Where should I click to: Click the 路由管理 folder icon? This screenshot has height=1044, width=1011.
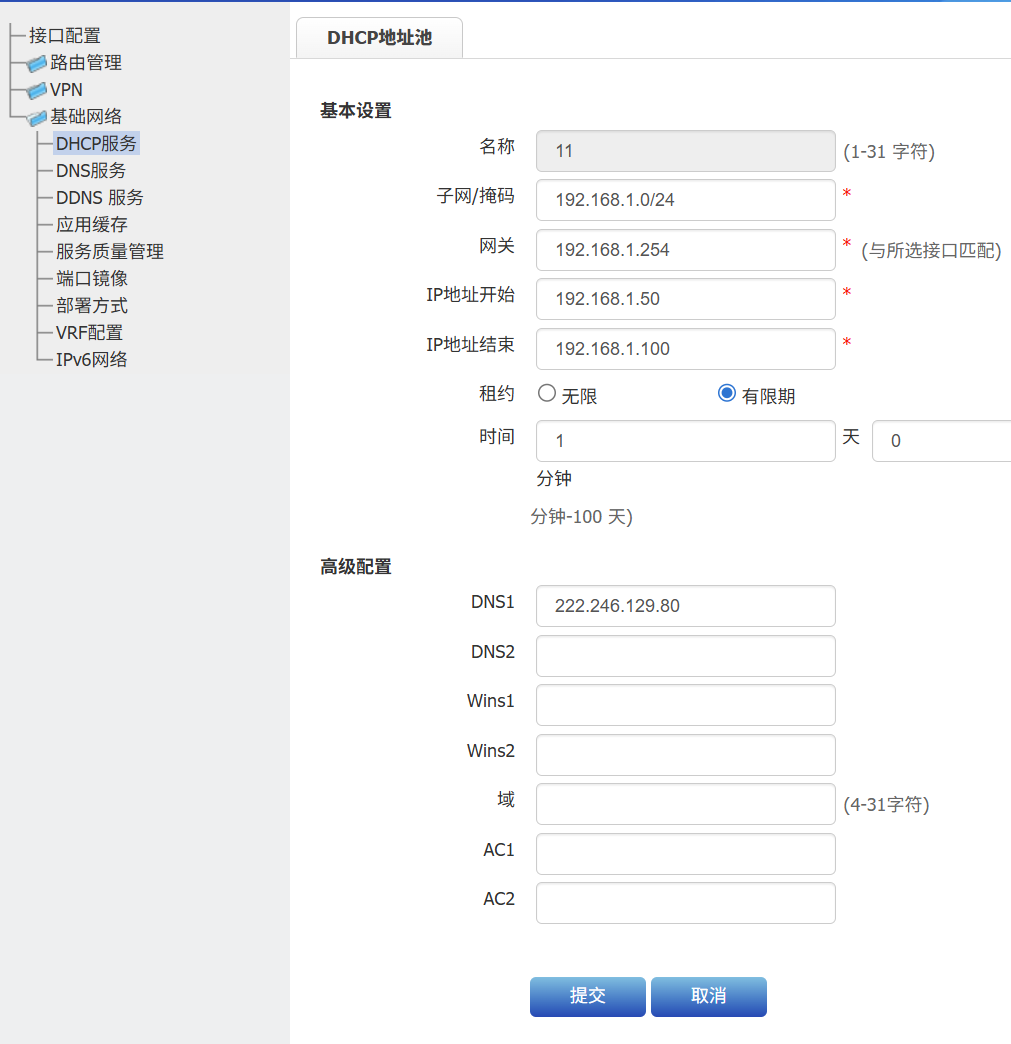click(37, 64)
